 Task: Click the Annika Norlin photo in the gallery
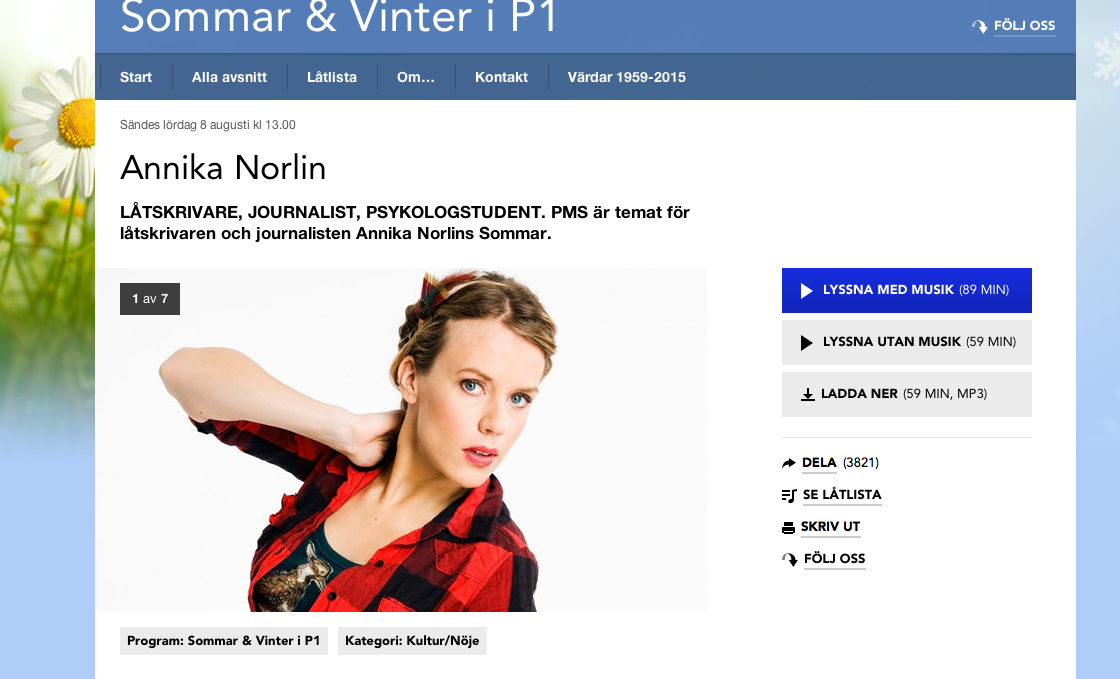click(401, 440)
